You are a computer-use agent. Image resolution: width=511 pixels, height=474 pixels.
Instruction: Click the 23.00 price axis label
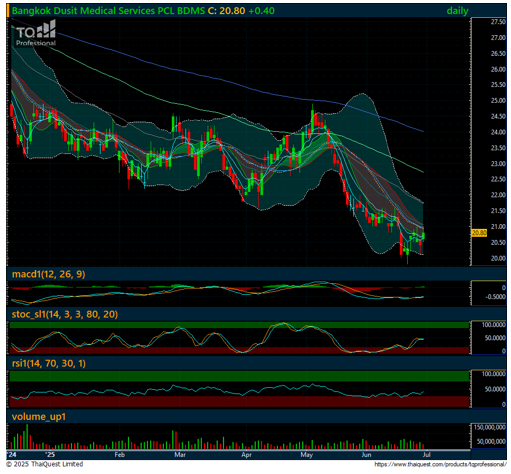click(498, 164)
